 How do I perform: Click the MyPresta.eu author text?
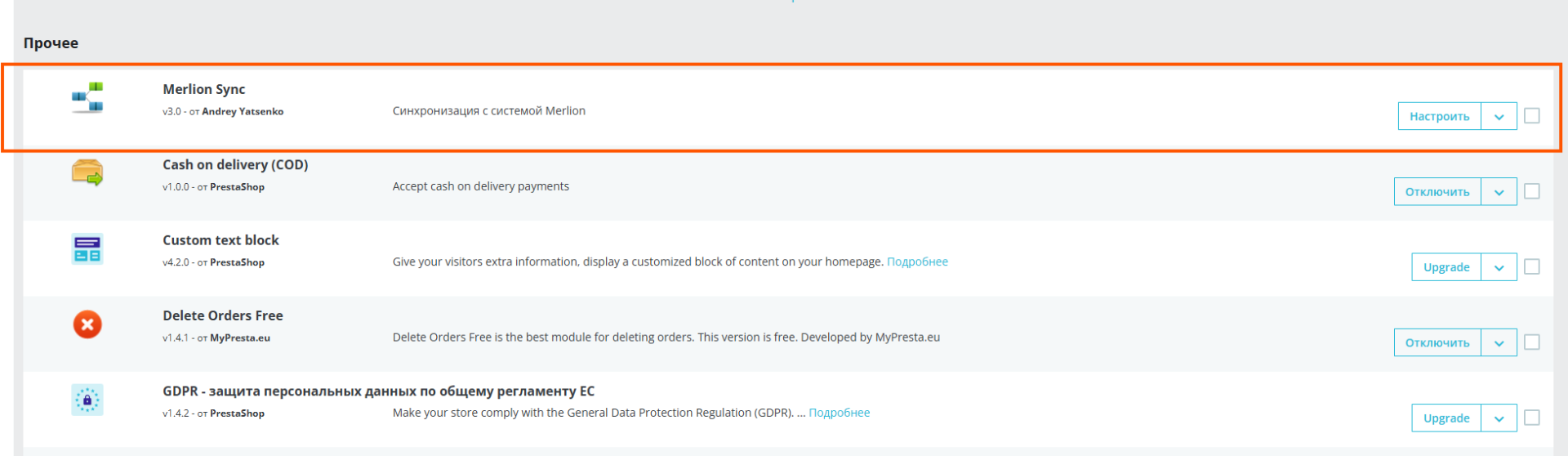[x=240, y=338]
